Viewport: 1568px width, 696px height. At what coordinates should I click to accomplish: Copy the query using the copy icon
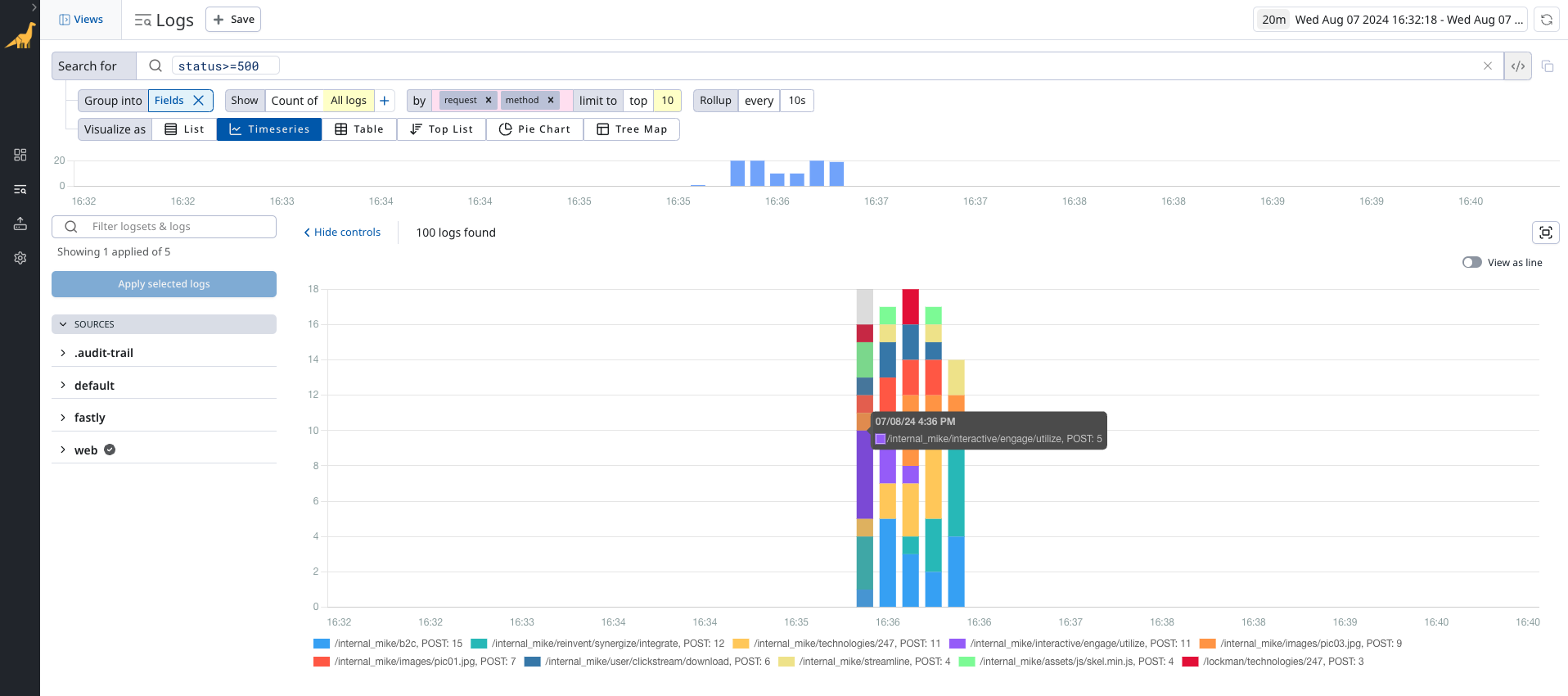pos(1547,66)
